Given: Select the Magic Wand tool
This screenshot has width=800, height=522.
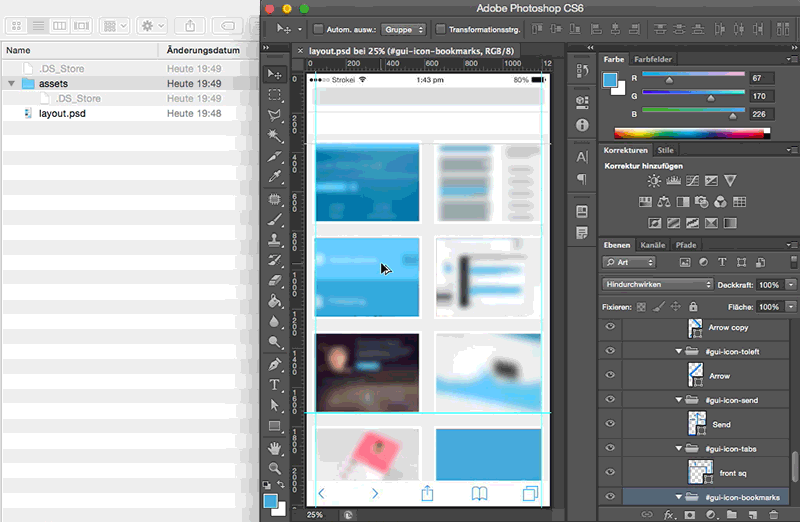Looking at the screenshot, I should click(274, 136).
